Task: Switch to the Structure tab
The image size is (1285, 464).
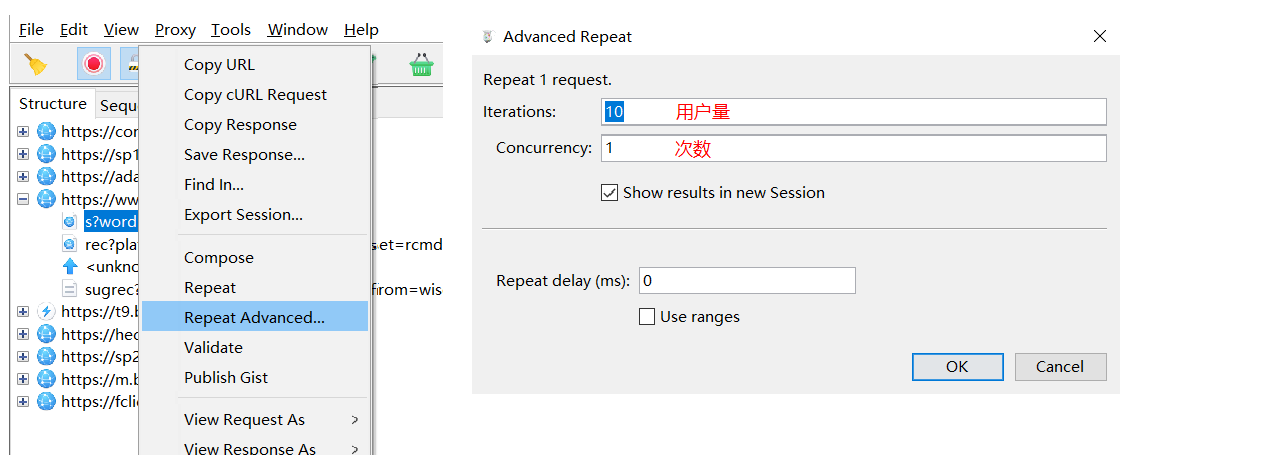Action: 53,104
